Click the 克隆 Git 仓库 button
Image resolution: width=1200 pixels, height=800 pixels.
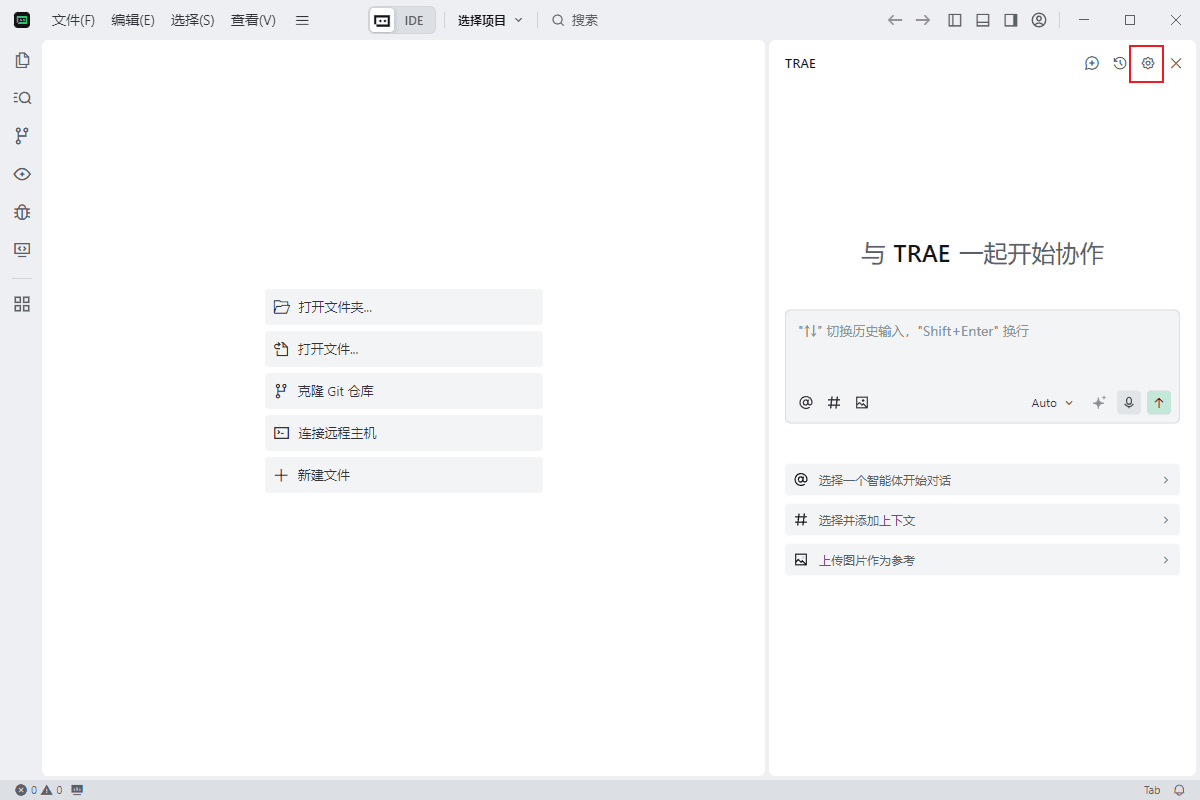pos(403,391)
